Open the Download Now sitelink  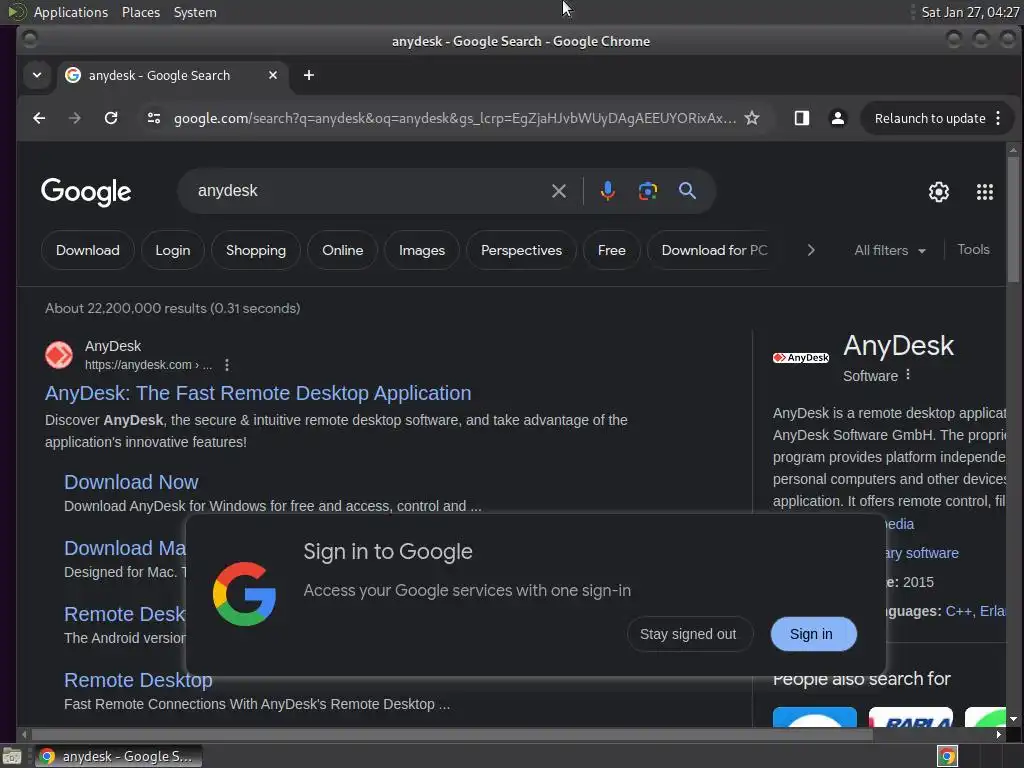tap(131, 482)
